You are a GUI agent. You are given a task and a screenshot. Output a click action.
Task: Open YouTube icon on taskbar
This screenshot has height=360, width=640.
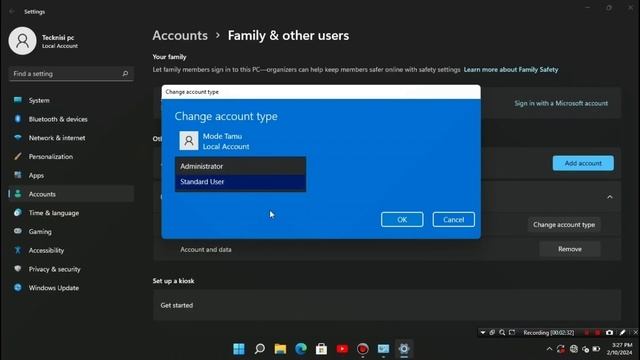tap(342, 349)
